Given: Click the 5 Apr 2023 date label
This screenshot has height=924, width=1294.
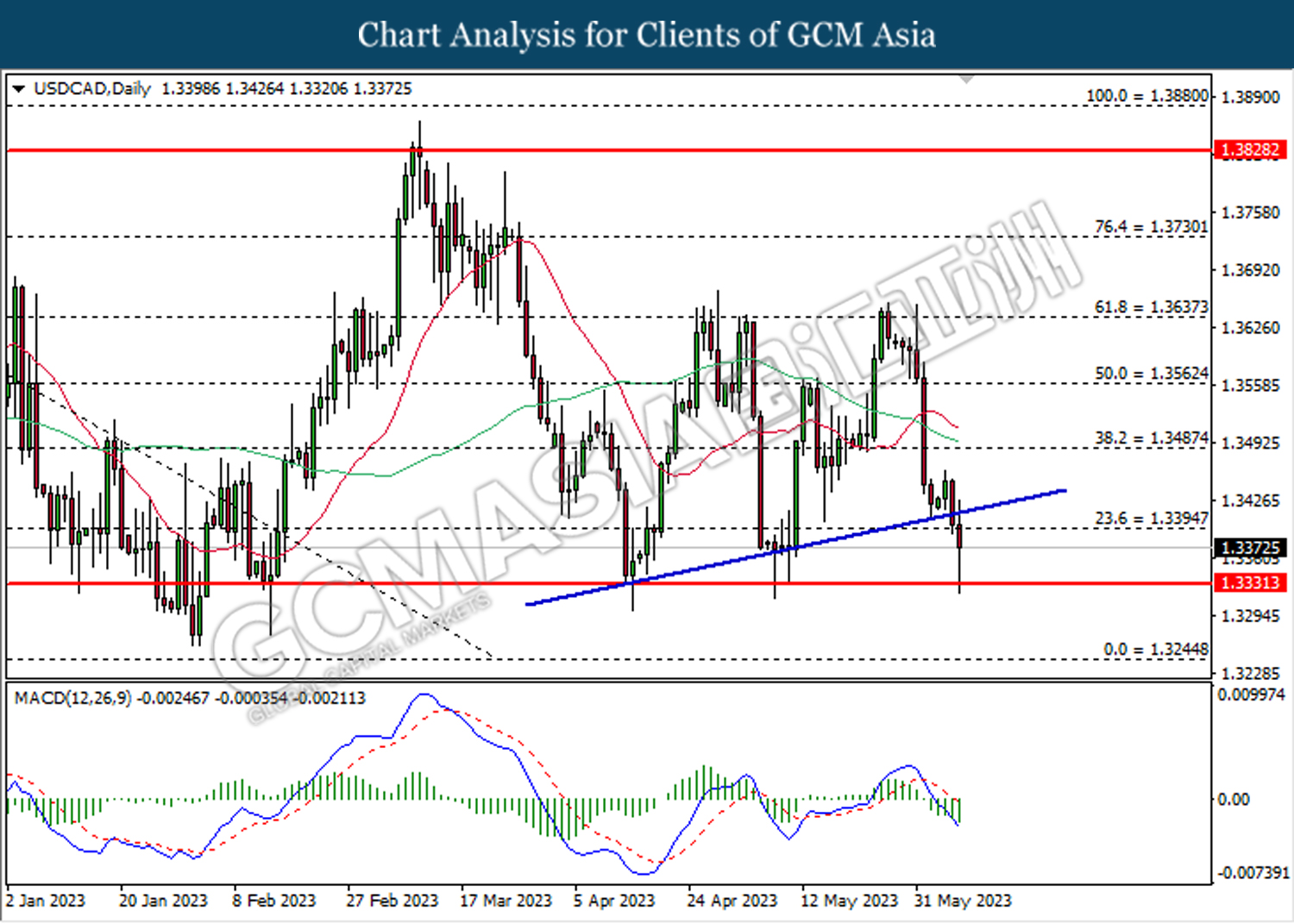Looking at the screenshot, I should click(614, 901).
